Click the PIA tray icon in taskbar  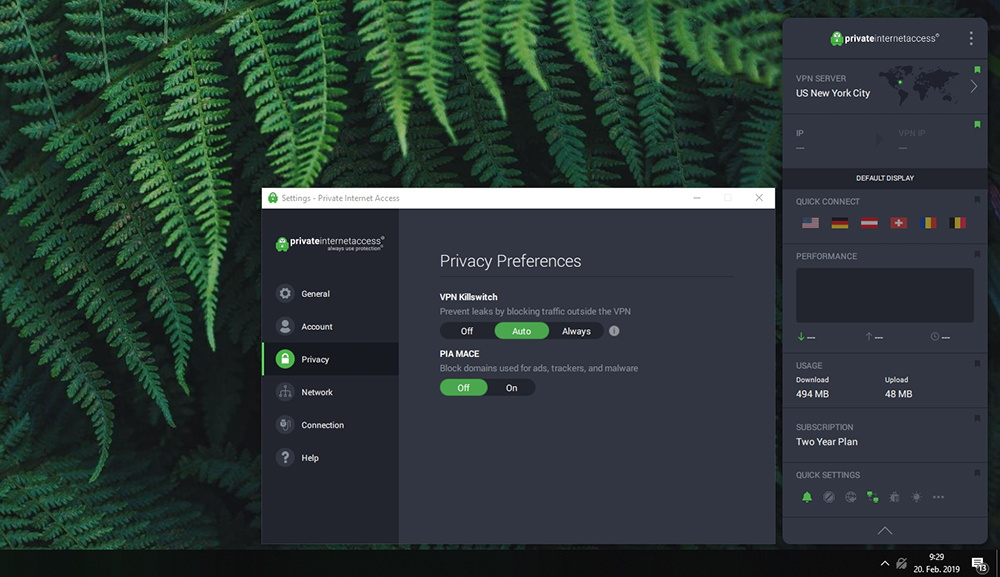[901, 563]
